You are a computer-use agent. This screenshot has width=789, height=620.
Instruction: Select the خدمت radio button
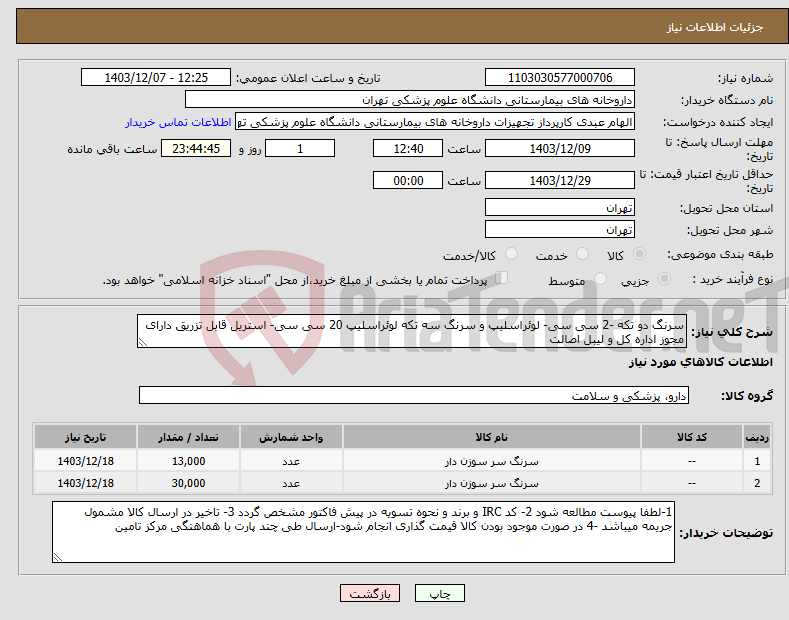[x=582, y=254]
